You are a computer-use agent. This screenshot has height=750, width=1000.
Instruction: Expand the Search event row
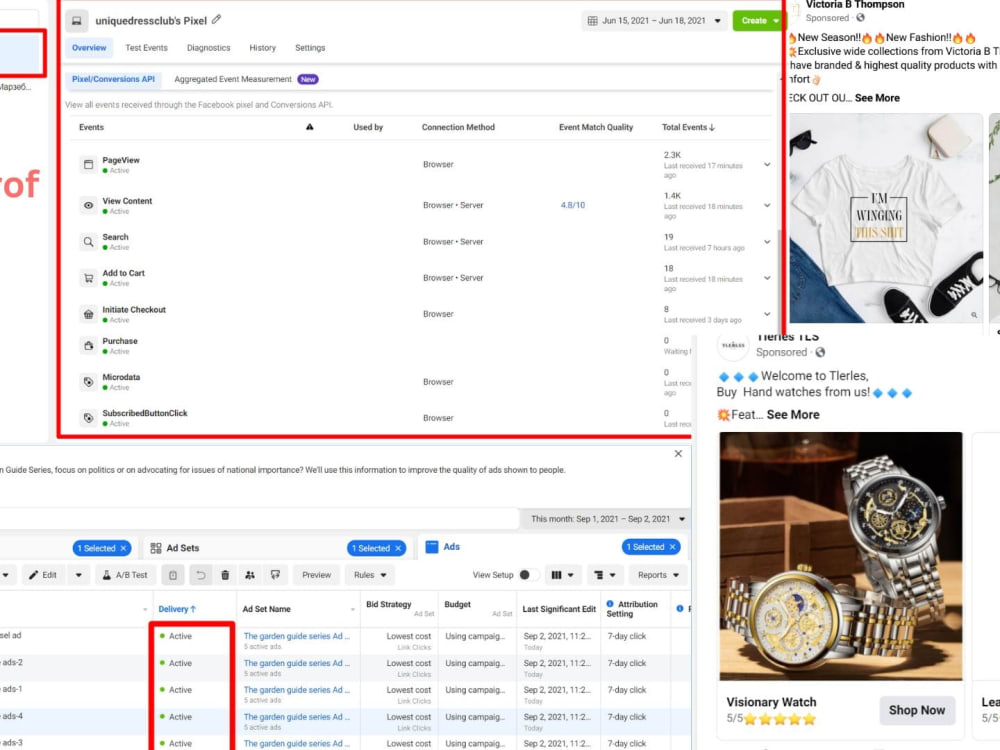(767, 242)
